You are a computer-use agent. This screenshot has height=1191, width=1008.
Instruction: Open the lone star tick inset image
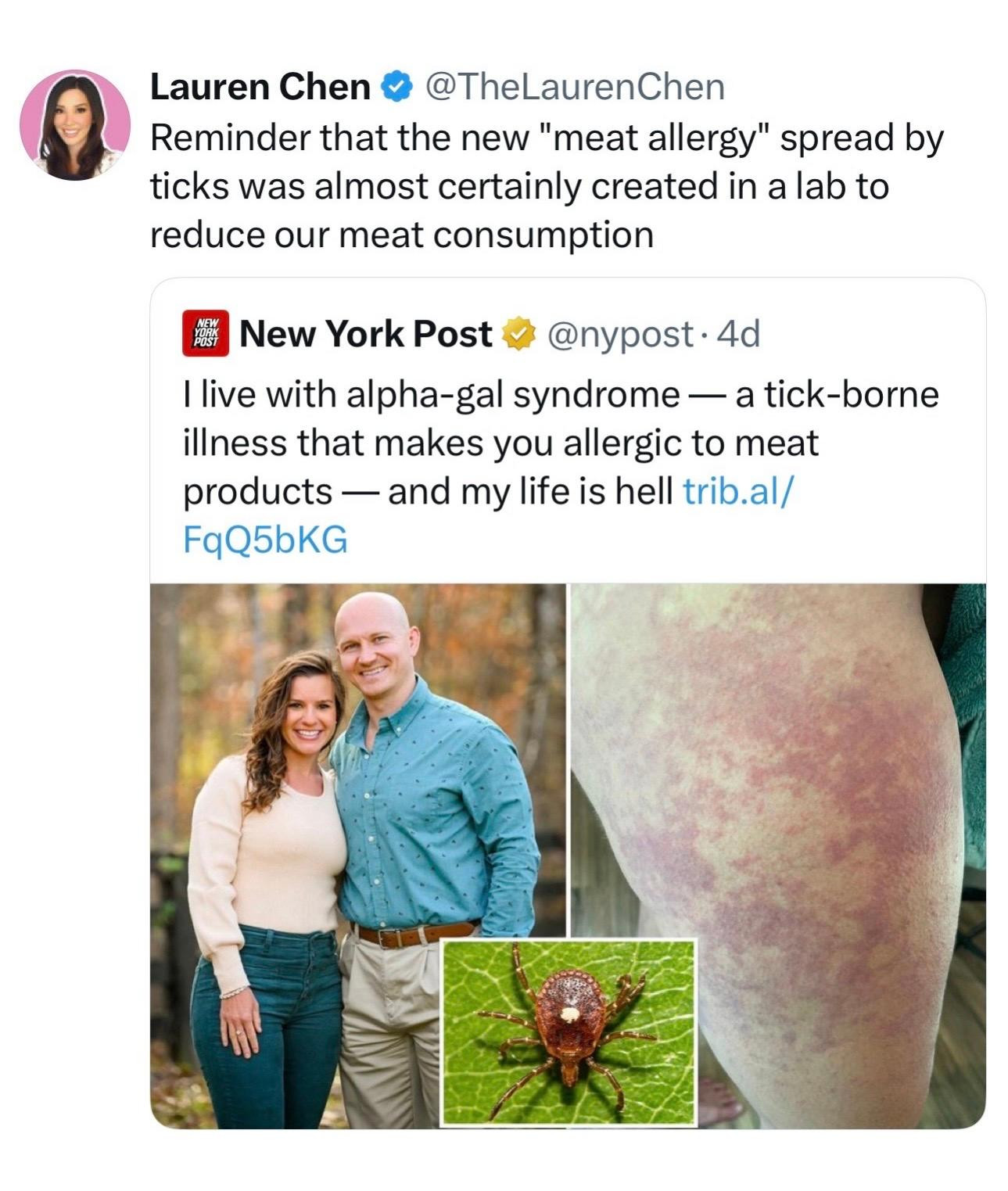point(569,1031)
